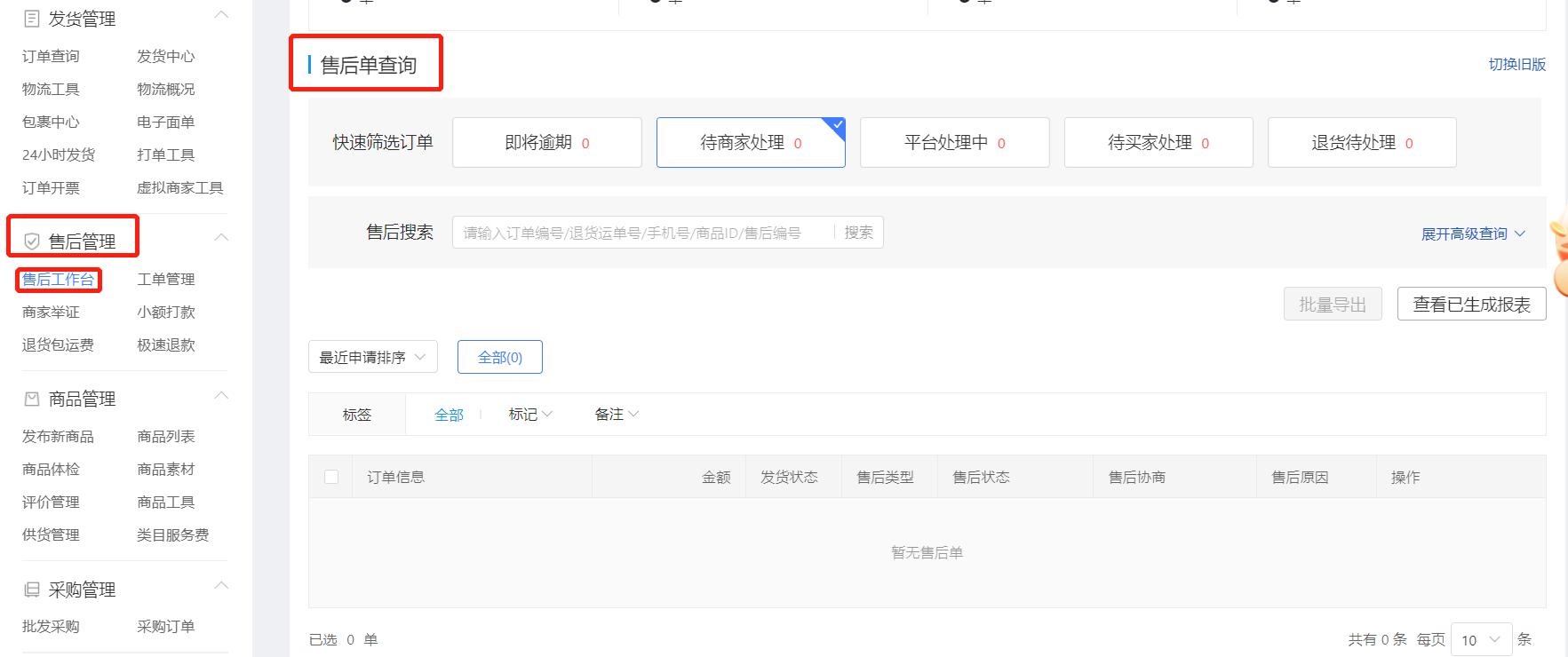Collapse the 发货管理 section chevron
Viewport: 1568px width, 657px height.
[221, 15]
